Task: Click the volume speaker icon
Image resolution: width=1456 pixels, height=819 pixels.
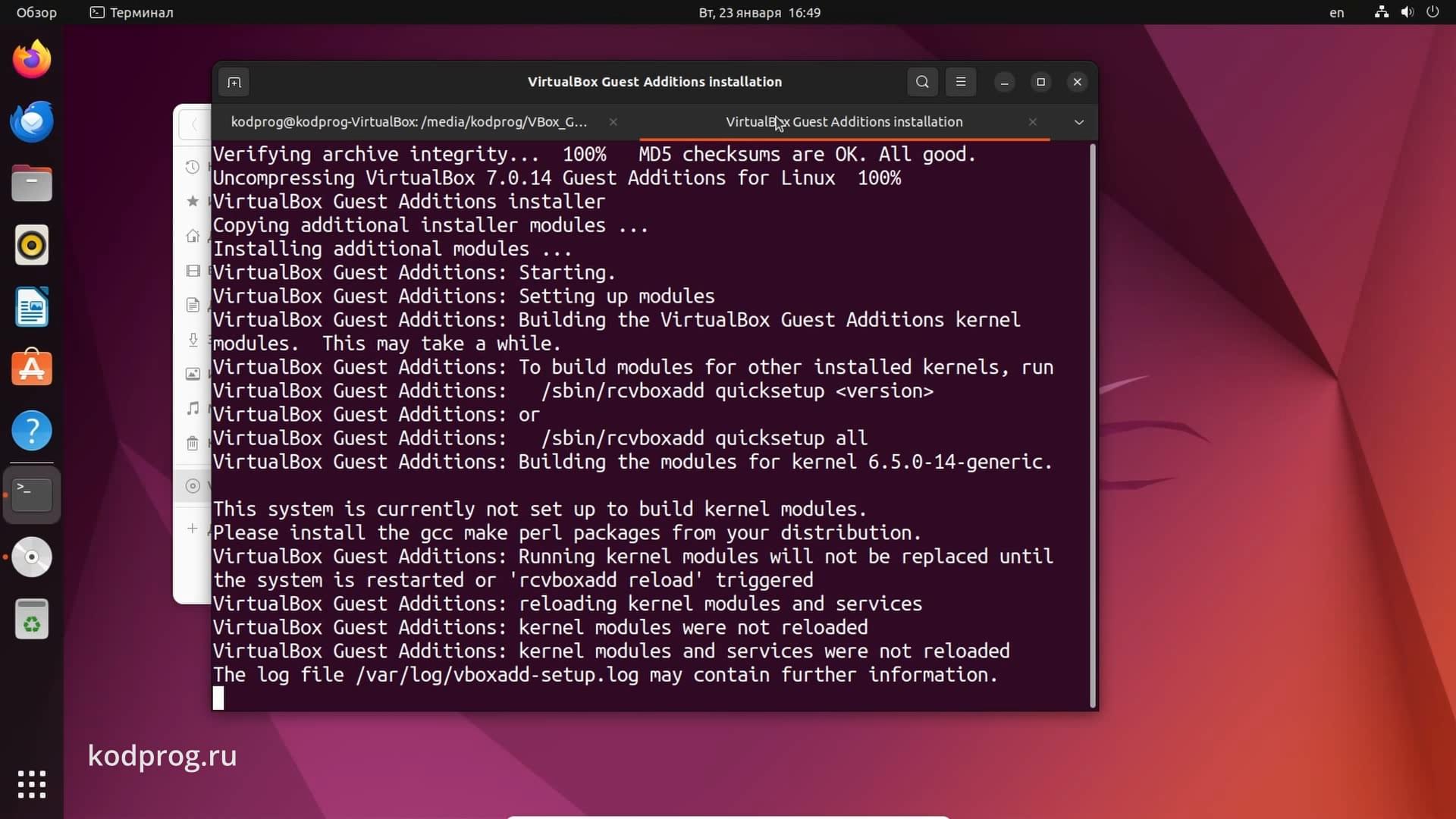Action: click(x=1407, y=12)
